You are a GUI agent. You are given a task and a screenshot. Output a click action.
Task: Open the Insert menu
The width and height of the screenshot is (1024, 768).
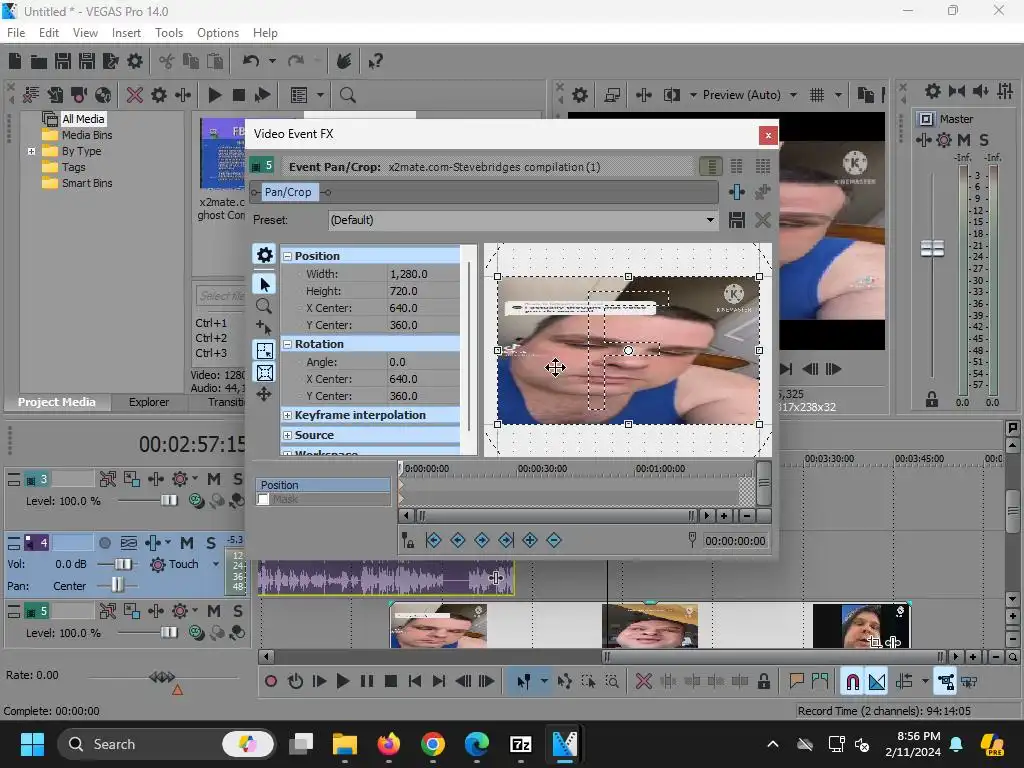point(126,33)
